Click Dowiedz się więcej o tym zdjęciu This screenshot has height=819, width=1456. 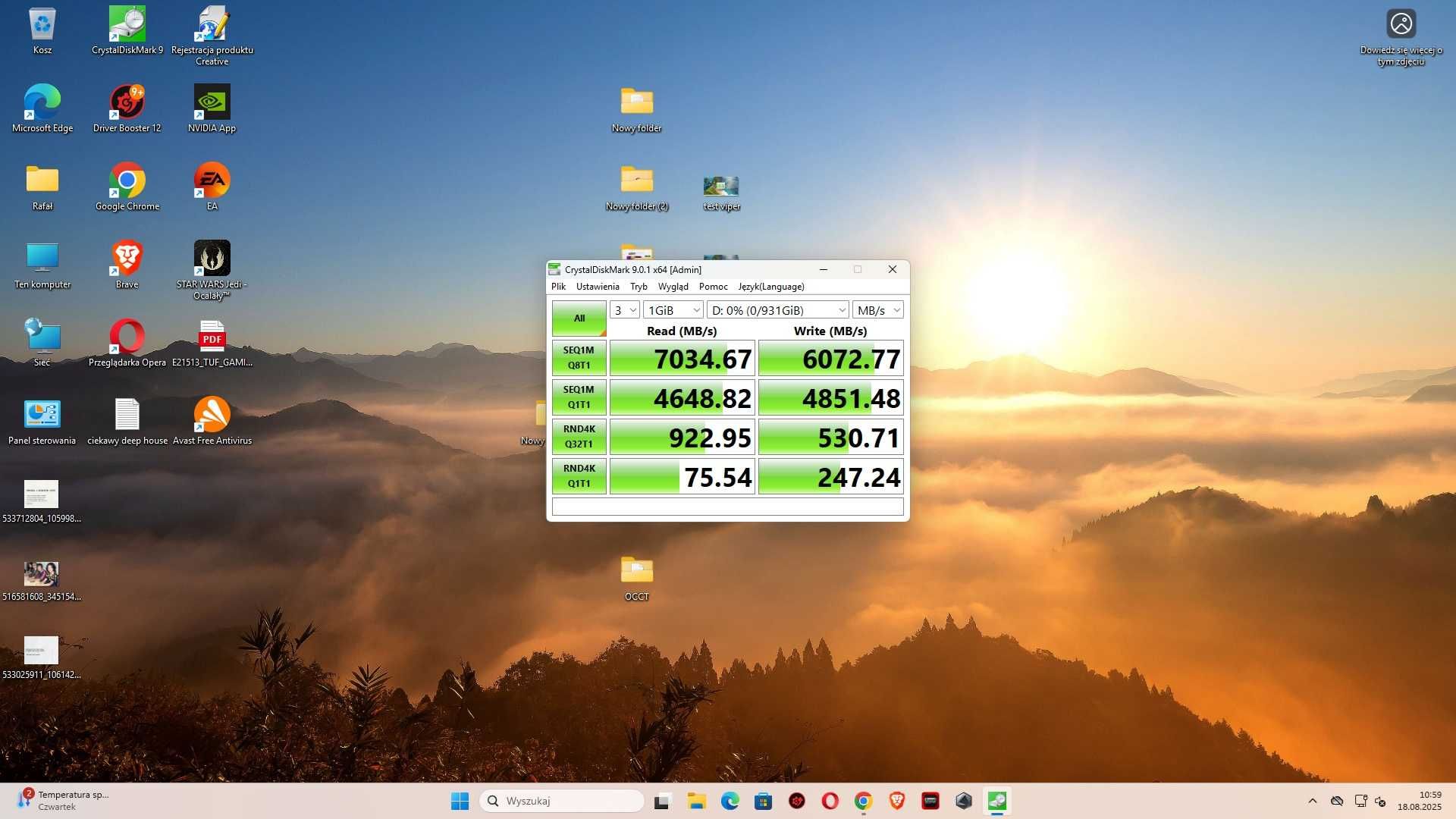(x=1401, y=38)
